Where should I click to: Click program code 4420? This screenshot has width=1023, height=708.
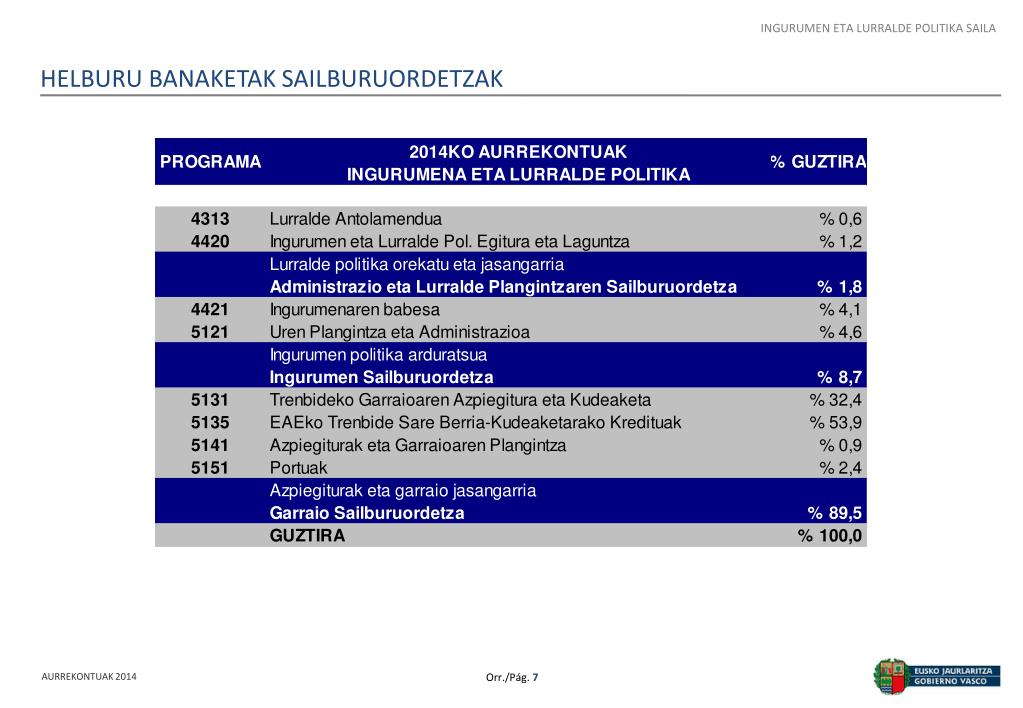[x=210, y=241]
